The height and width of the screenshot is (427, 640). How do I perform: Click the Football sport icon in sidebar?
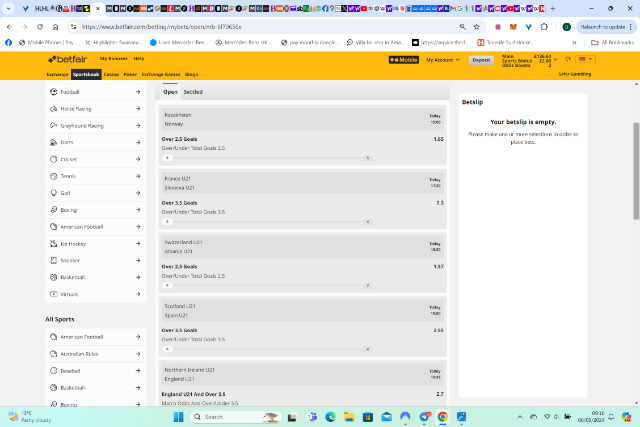(x=52, y=92)
